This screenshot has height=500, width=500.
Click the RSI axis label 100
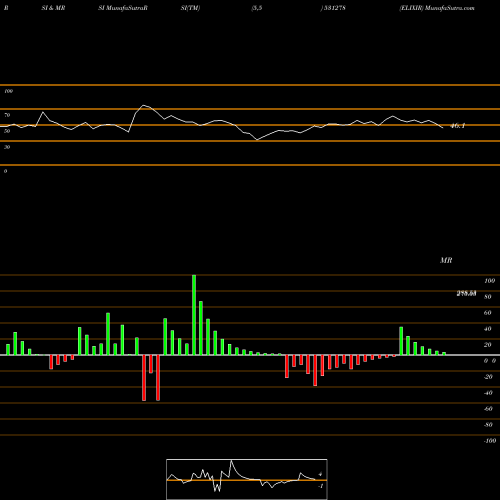(9, 91)
